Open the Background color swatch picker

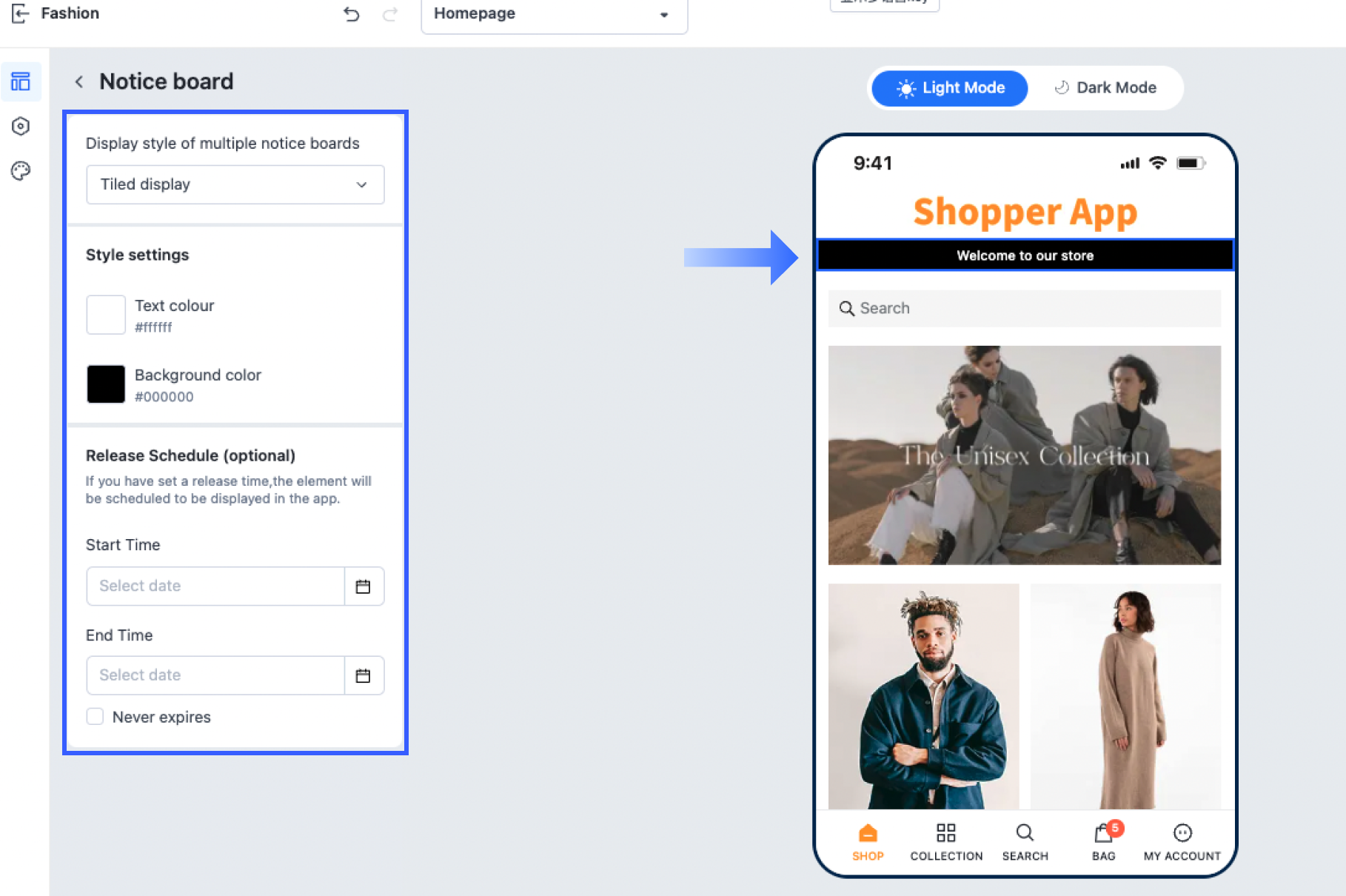tap(106, 384)
